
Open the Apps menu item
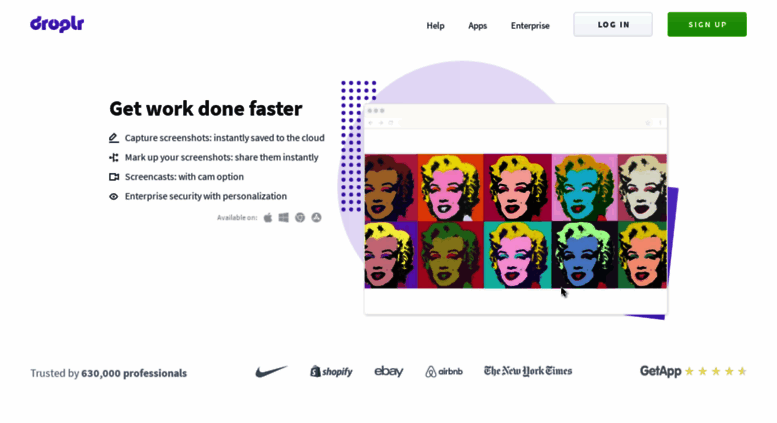(477, 25)
